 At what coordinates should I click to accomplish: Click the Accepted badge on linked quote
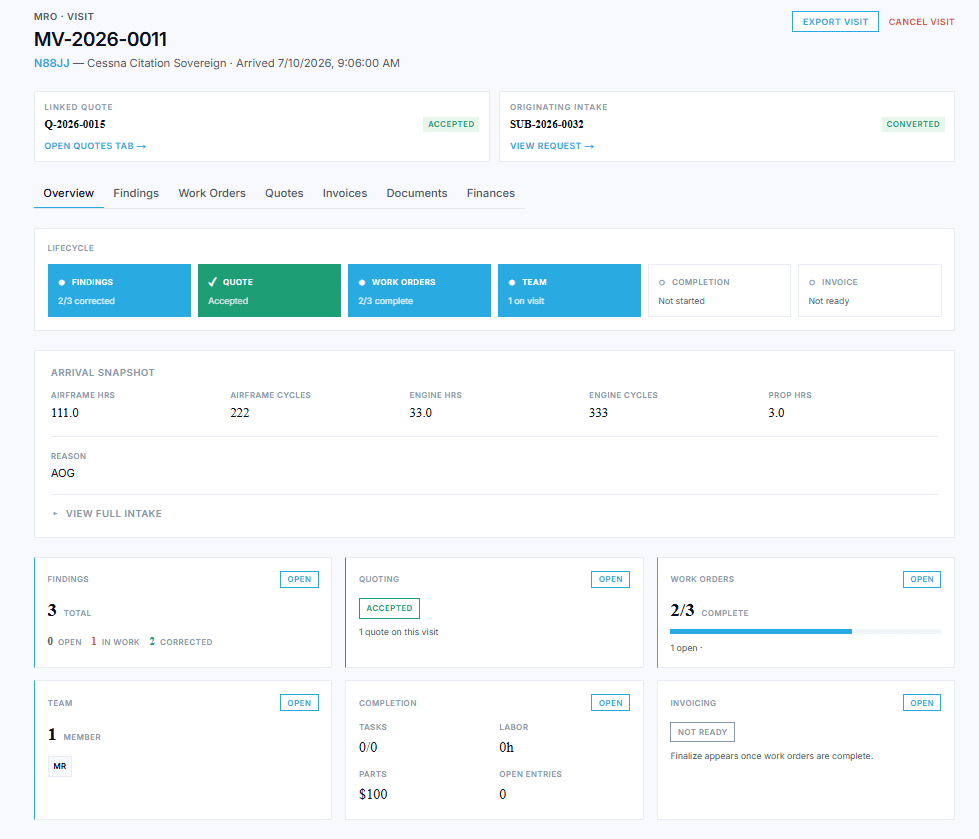click(x=451, y=124)
